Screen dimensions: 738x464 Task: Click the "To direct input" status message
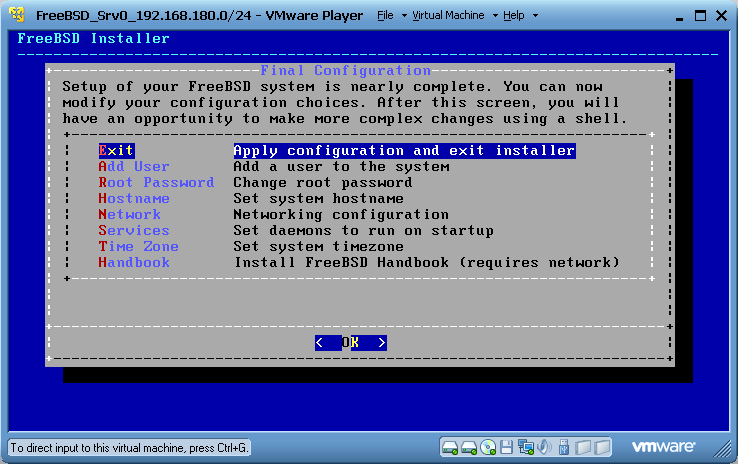(x=129, y=448)
